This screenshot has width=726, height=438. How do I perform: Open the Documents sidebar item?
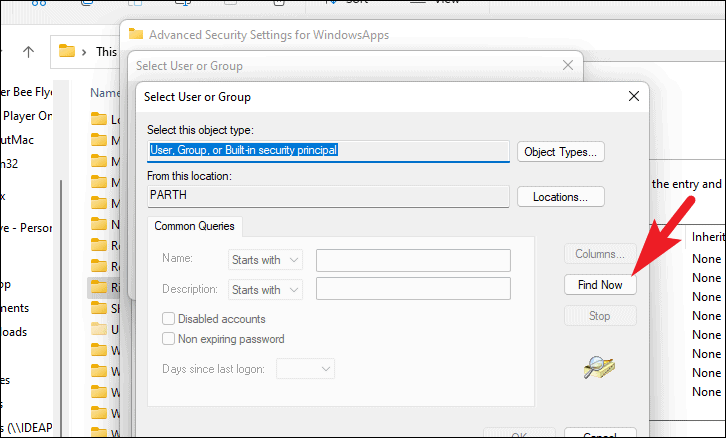click(14, 308)
